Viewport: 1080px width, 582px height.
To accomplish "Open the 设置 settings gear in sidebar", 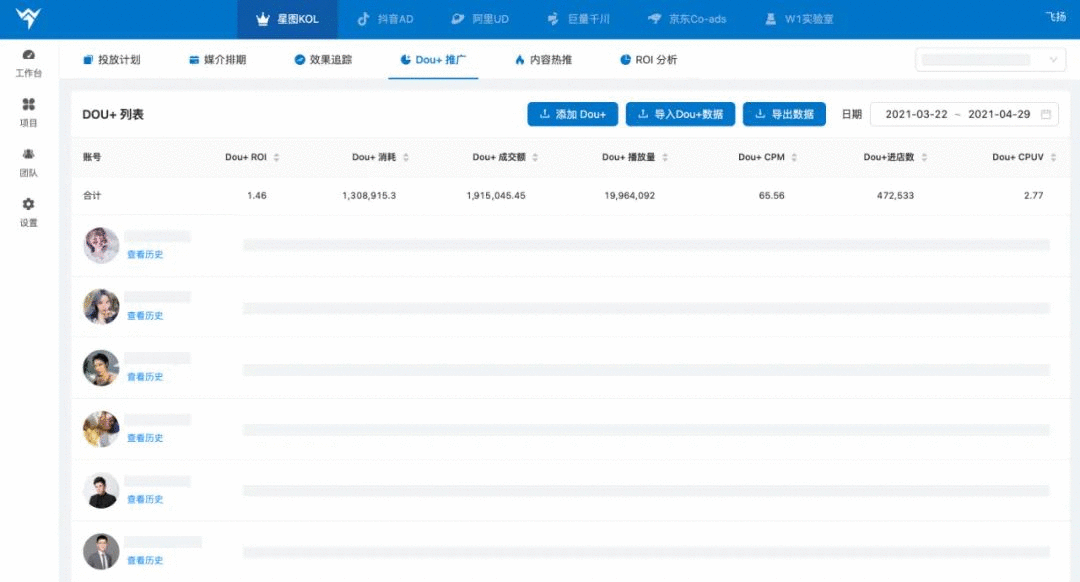I will pyautogui.click(x=28, y=204).
